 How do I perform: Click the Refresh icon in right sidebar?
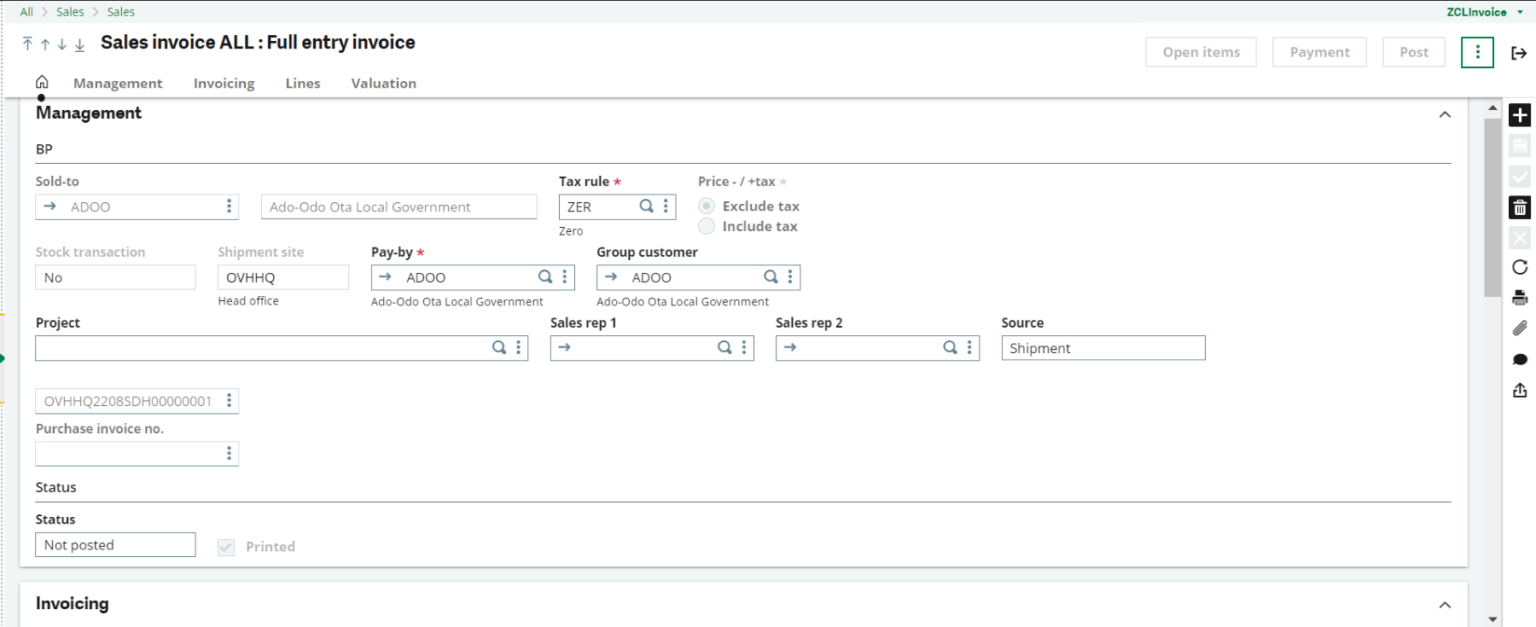click(1519, 267)
